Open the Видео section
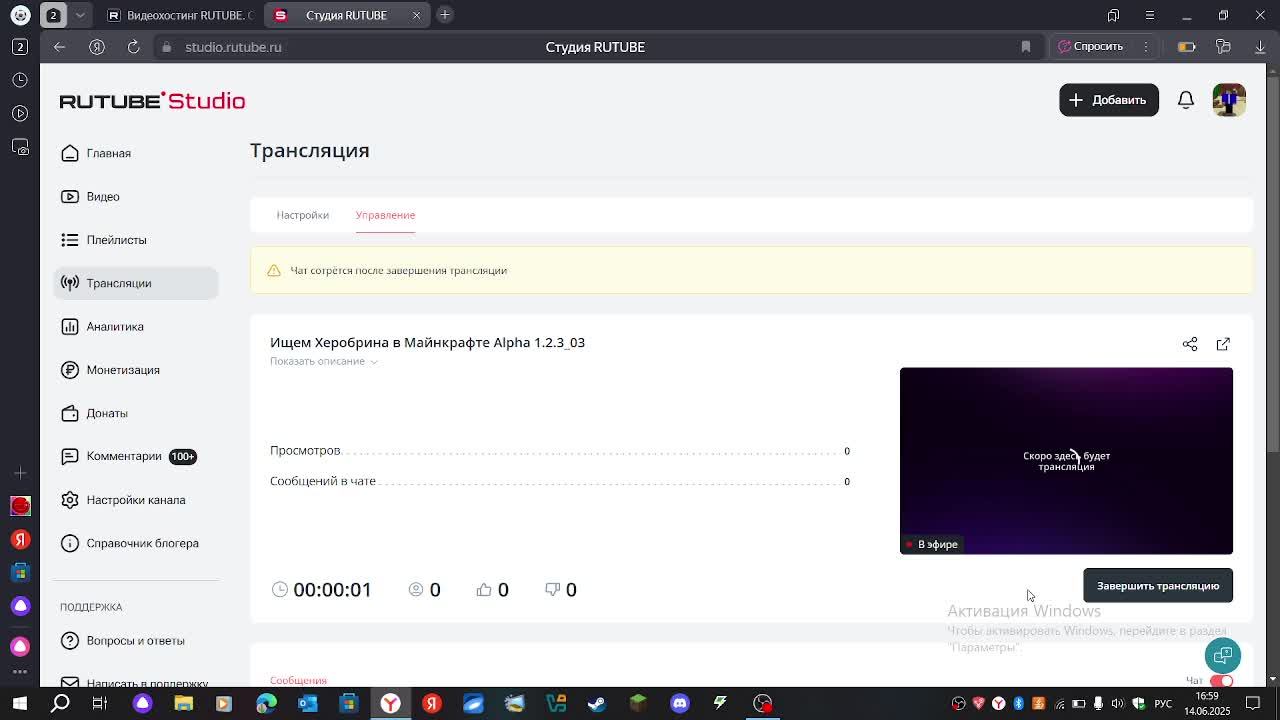1280x720 pixels. coord(136,196)
